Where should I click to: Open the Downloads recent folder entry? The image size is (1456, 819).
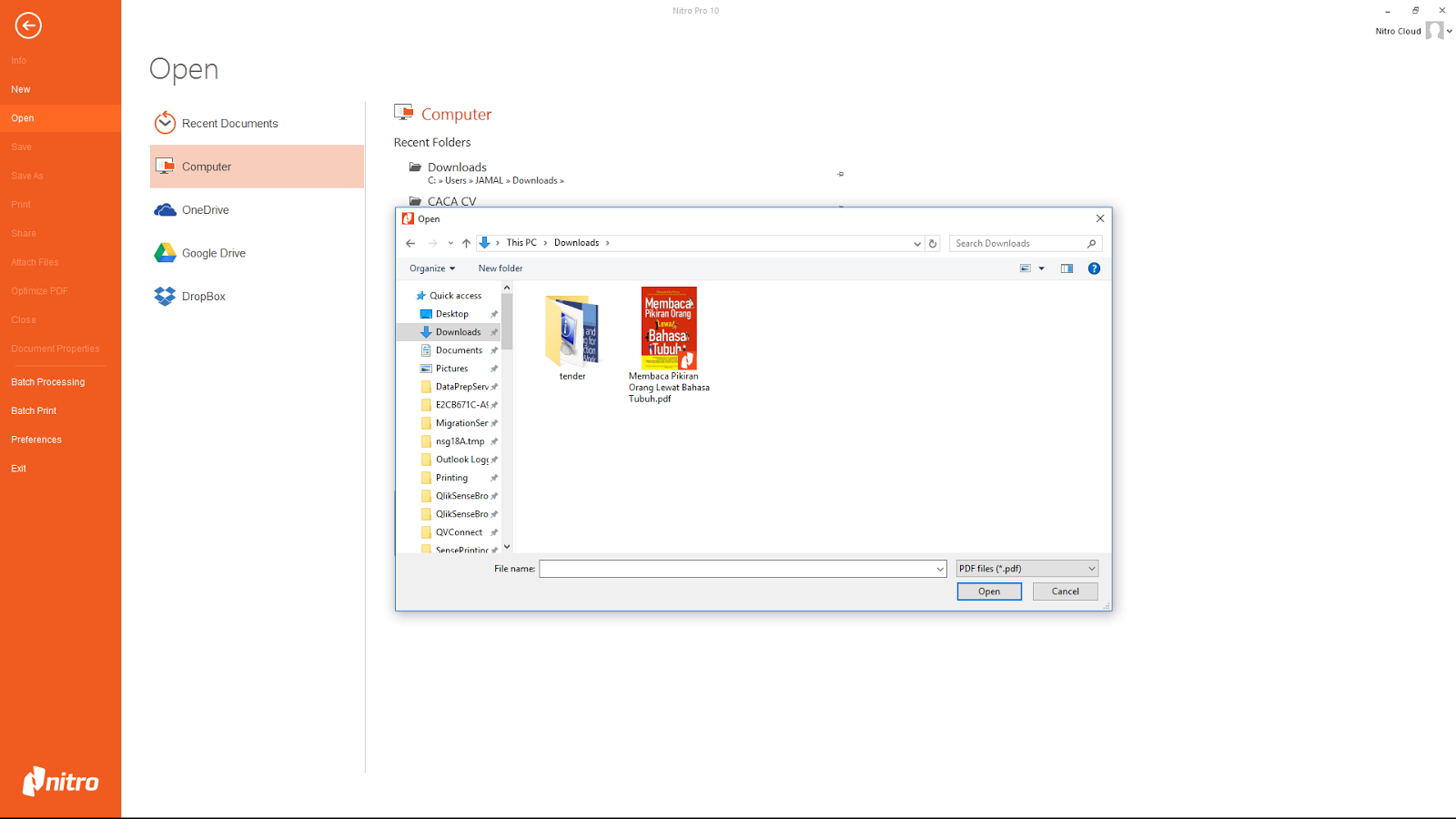click(x=489, y=173)
